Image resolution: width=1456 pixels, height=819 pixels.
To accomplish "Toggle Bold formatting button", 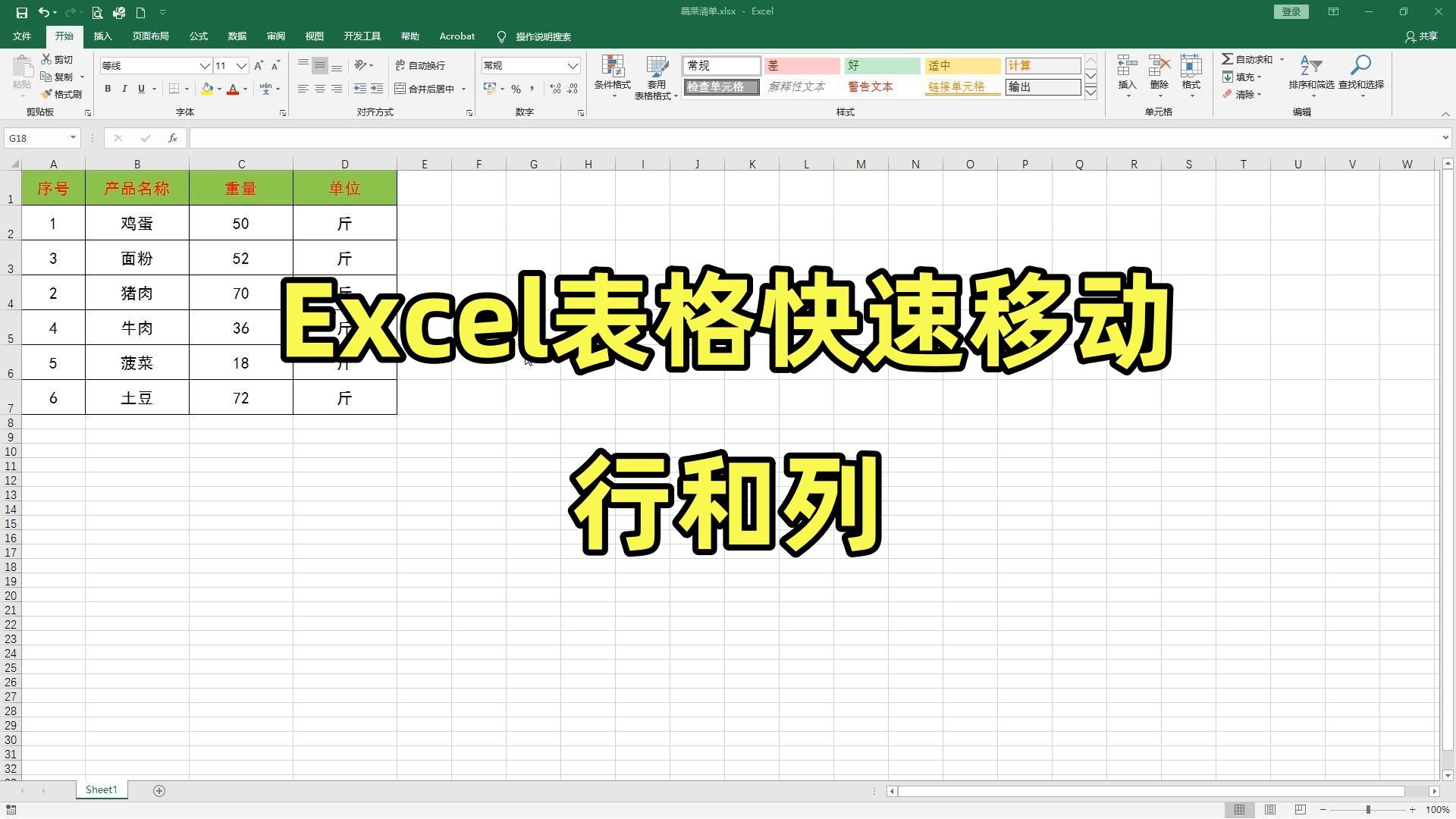I will (x=108, y=89).
